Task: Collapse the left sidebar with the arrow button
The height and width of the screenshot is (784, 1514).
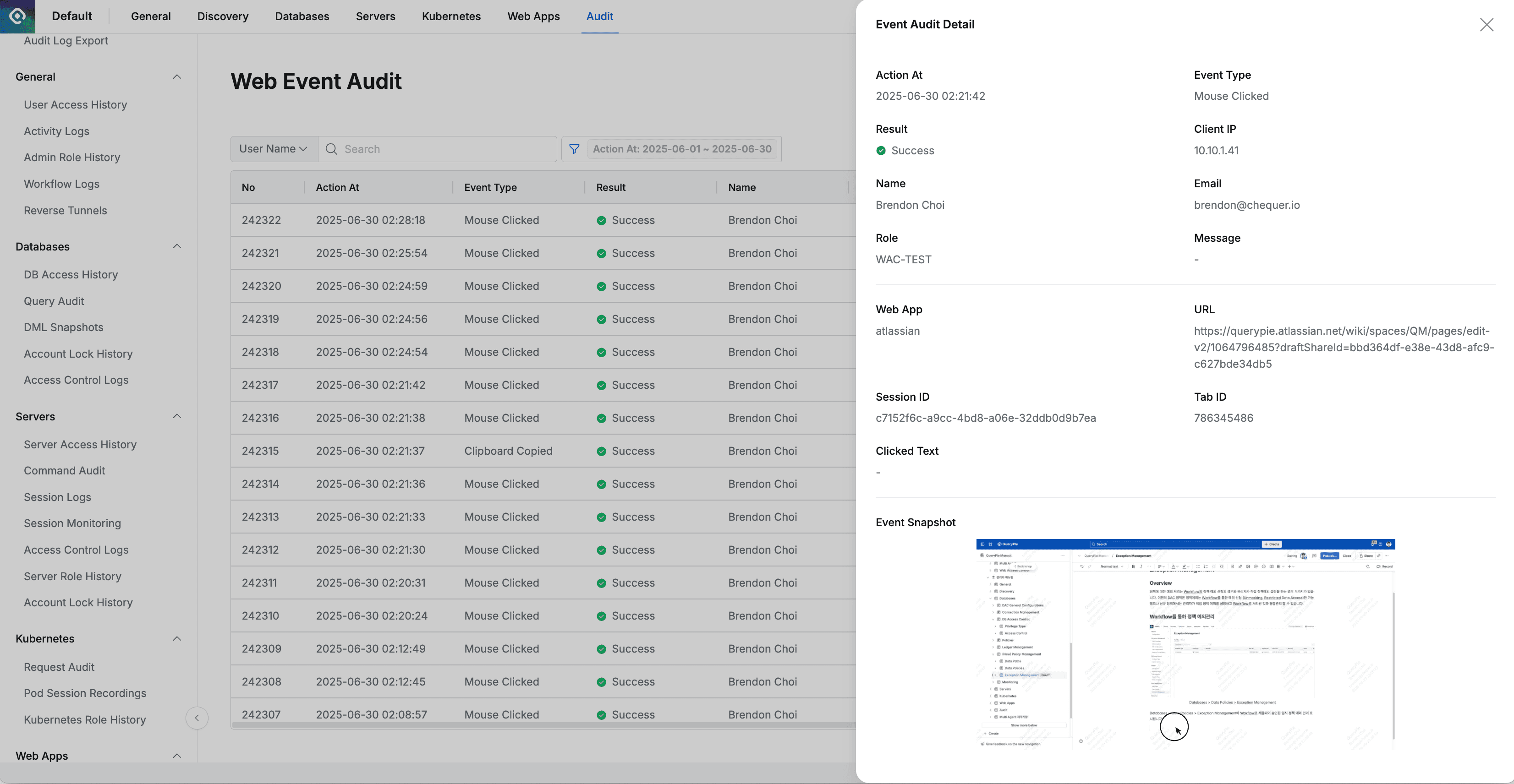Action: pos(197,718)
